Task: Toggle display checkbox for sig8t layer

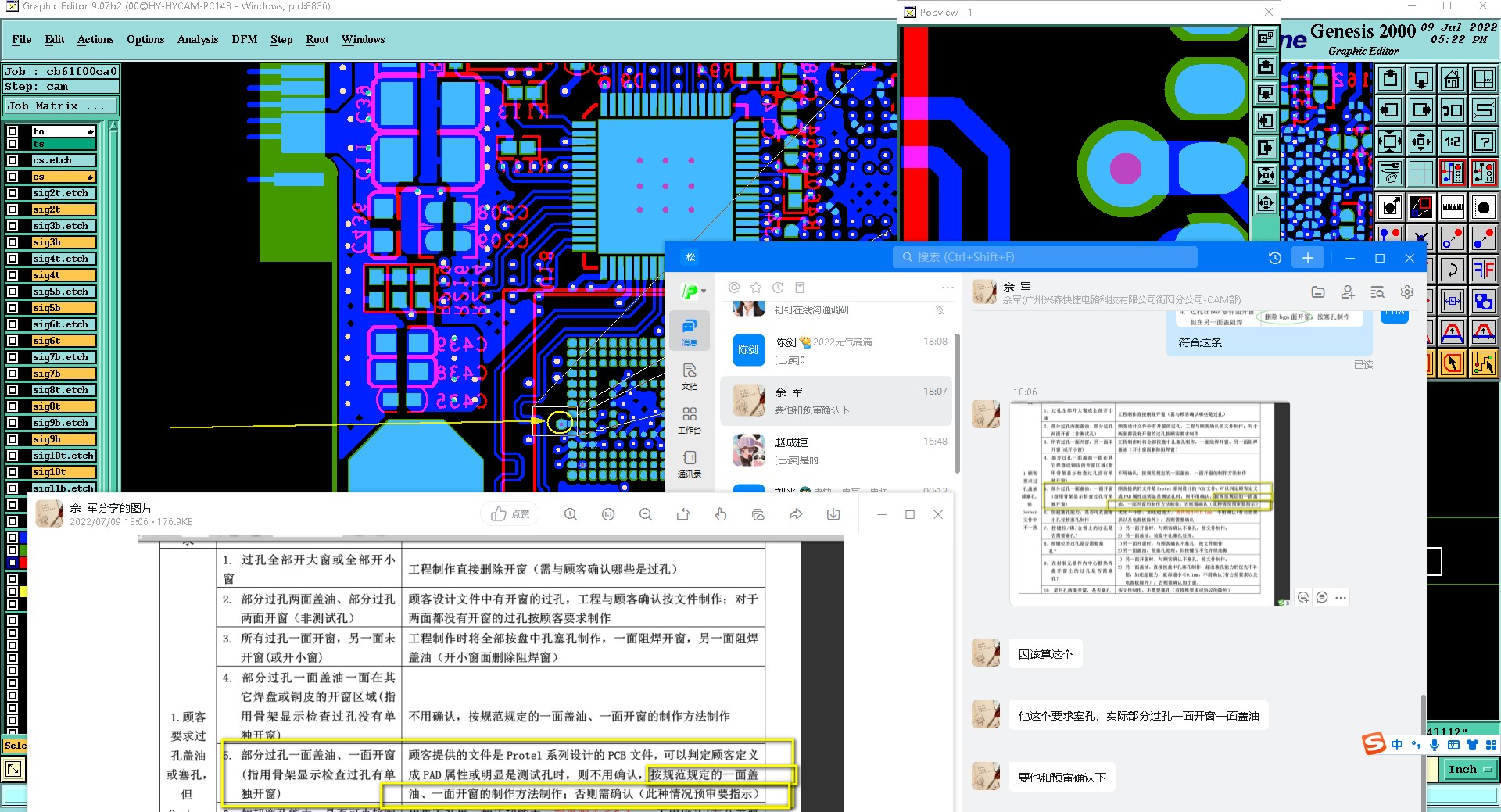Action: click(13, 406)
